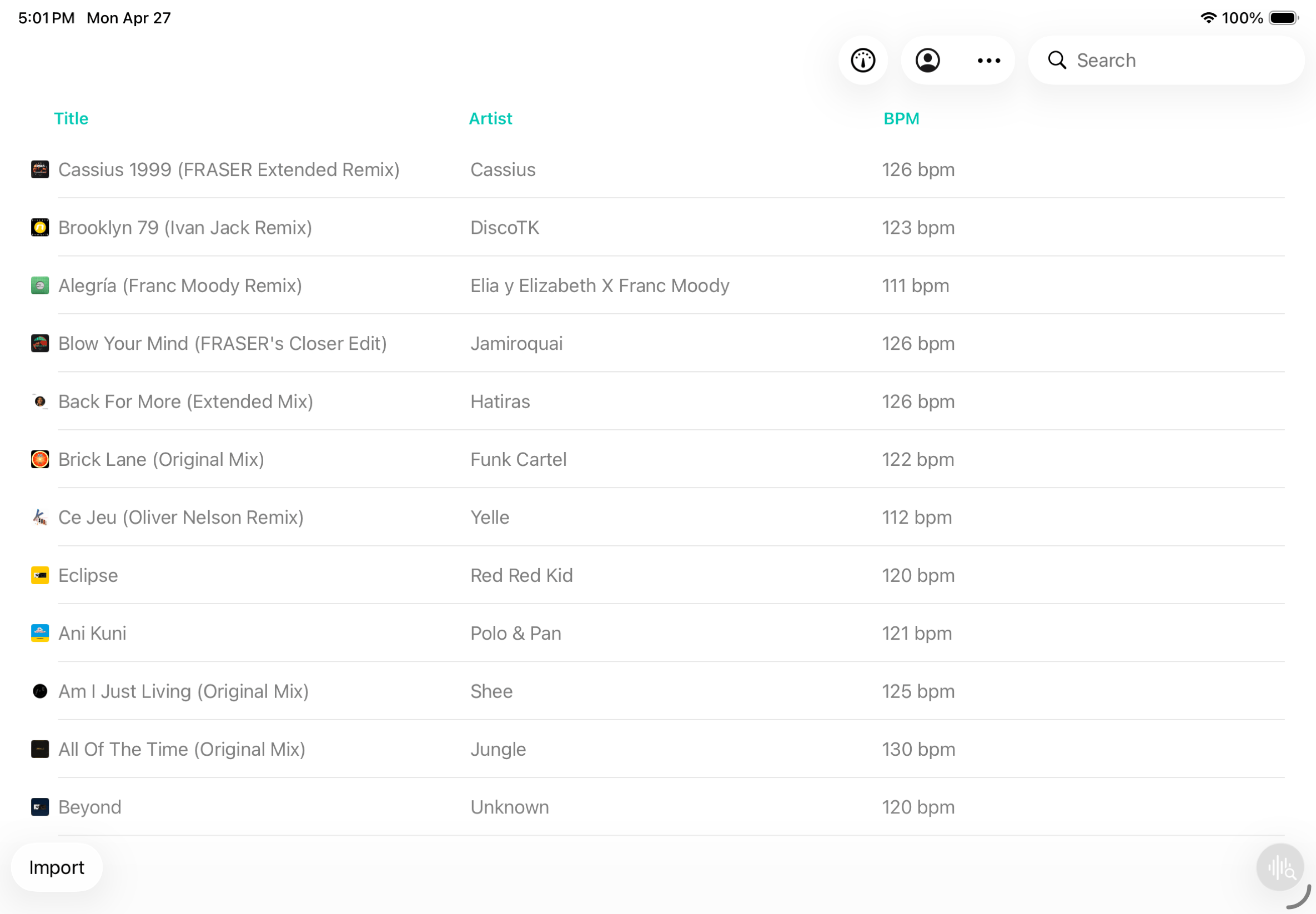Click the 112 bpm value
Viewport: 1316px width, 914px height.
pos(917,517)
